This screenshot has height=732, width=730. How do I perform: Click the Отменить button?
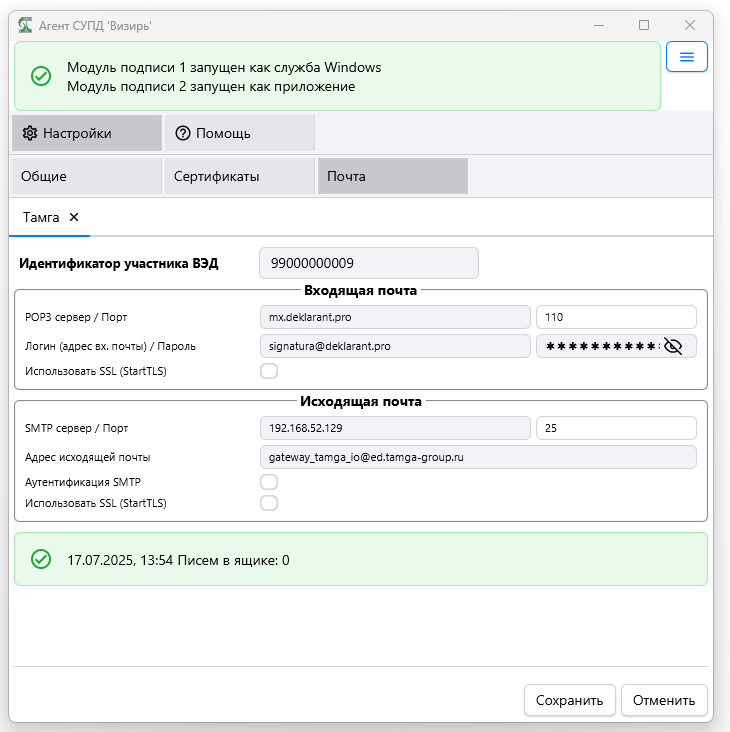[x=664, y=700]
